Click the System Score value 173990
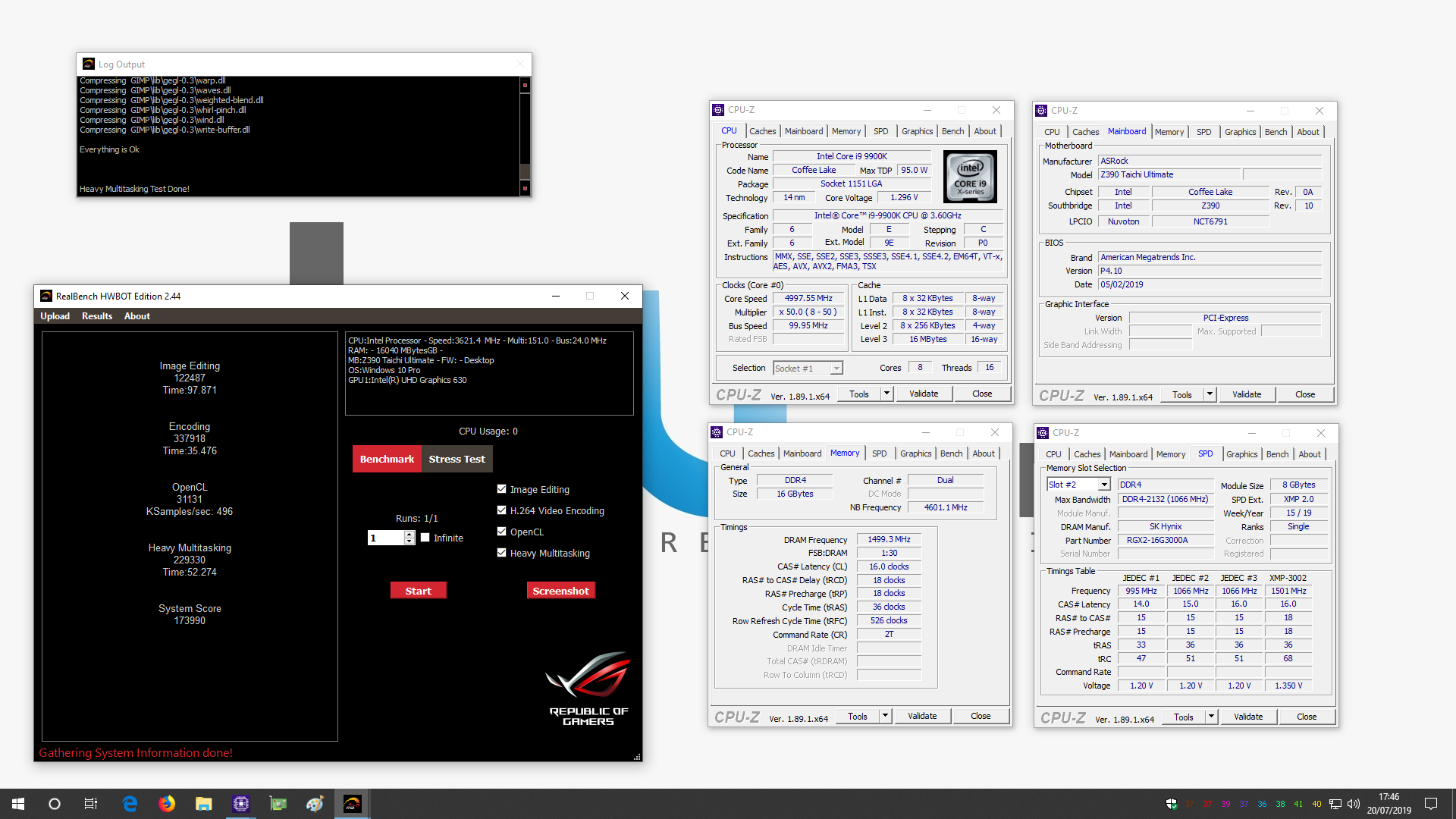 pyautogui.click(x=190, y=621)
